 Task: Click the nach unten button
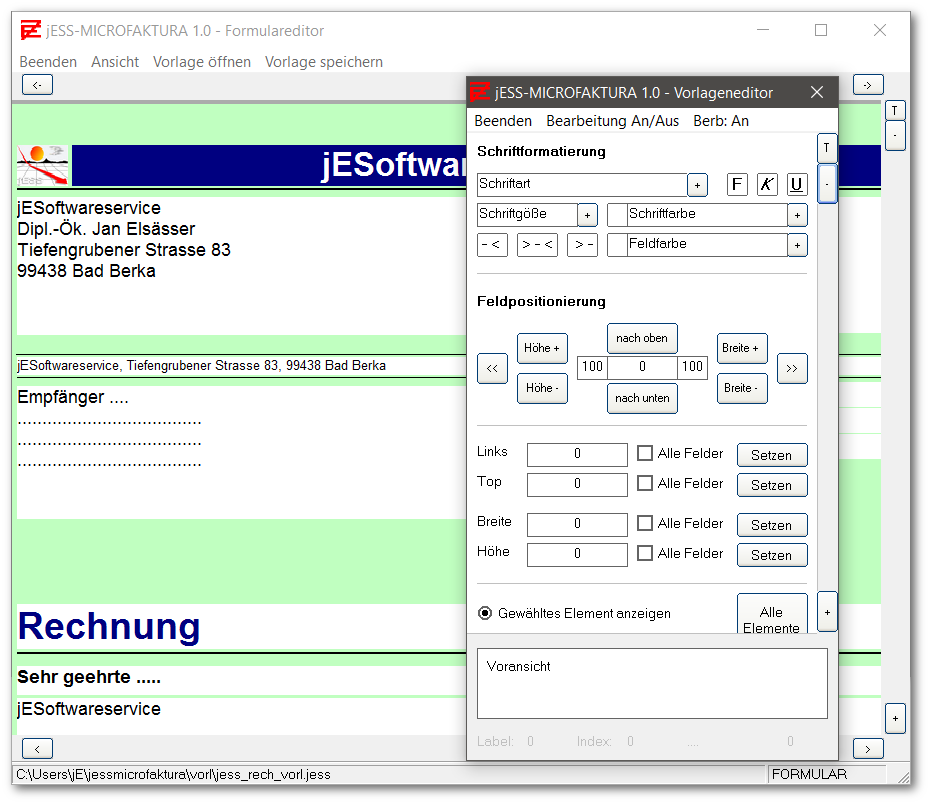click(642, 398)
